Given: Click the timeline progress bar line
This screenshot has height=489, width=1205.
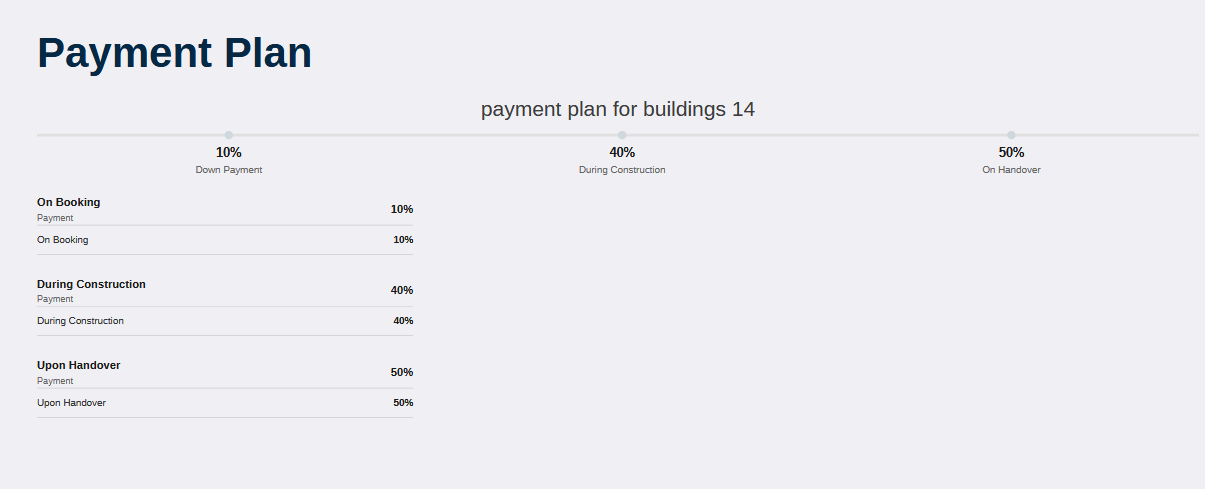Looking at the screenshot, I should pyautogui.click(x=618, y=135).
